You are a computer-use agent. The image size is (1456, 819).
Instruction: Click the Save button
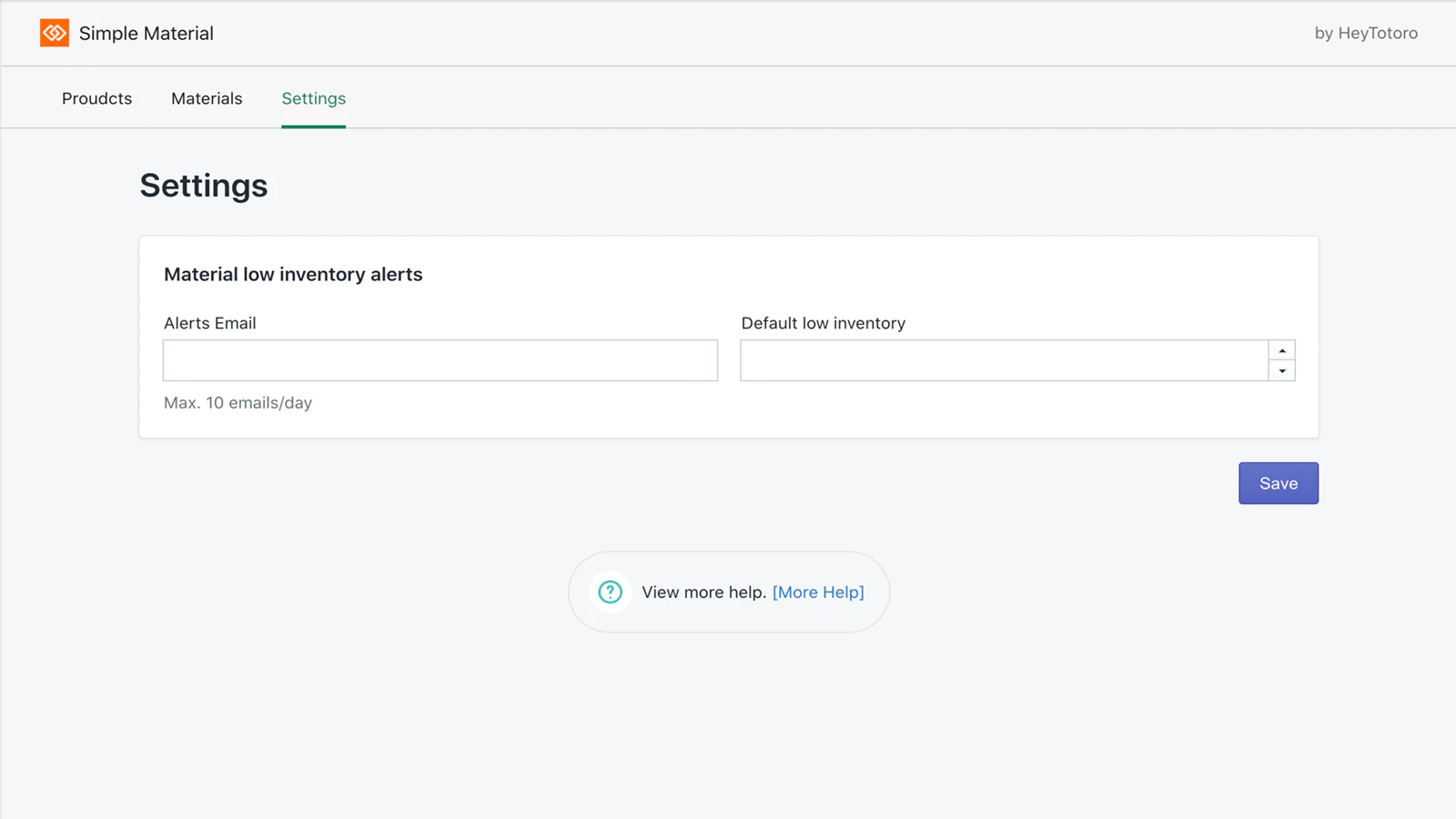1279,483
